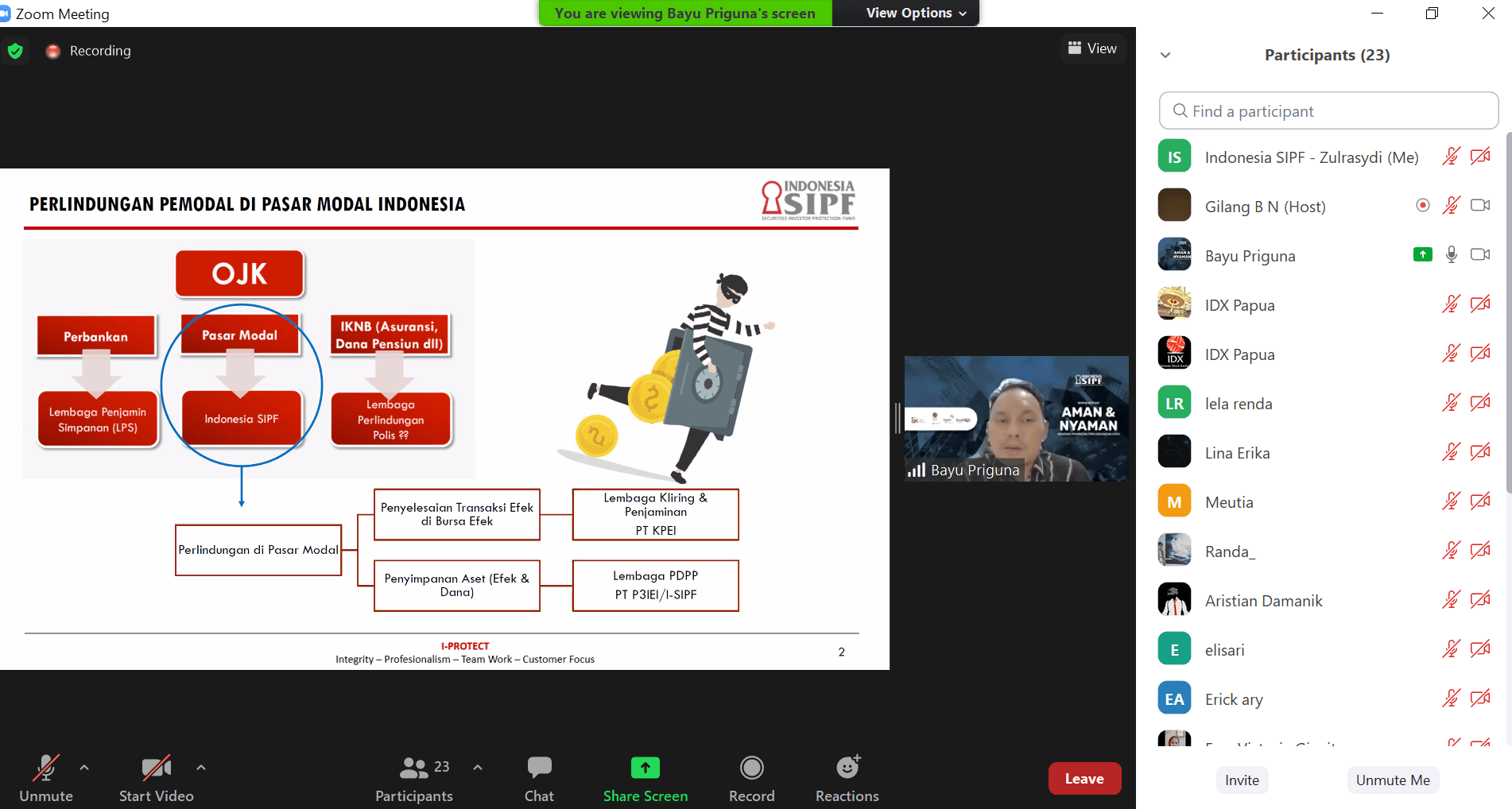Select the E avatar for elisari
The height and width of the screenshot is (809, 1512).
coord(1174,649)
